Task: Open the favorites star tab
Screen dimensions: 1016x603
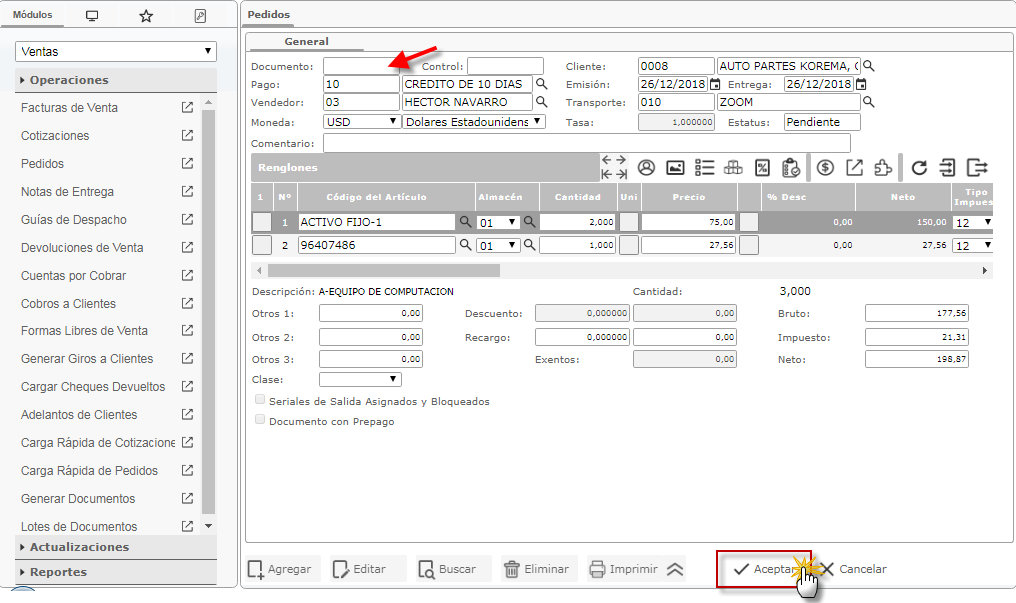Action: pos(146,16)
